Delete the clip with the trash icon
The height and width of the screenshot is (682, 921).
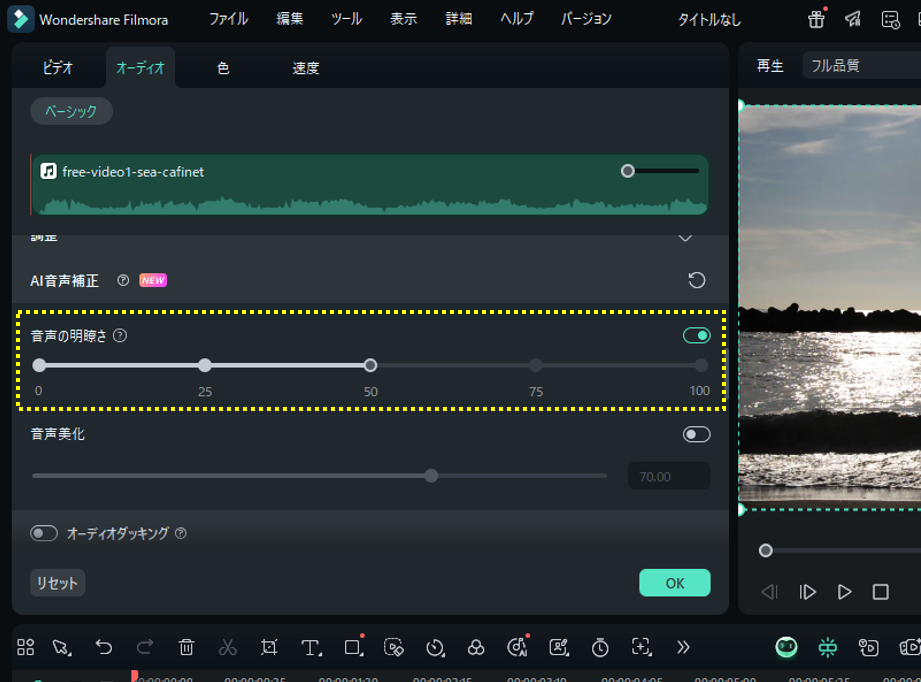click(x=186, y=647)
